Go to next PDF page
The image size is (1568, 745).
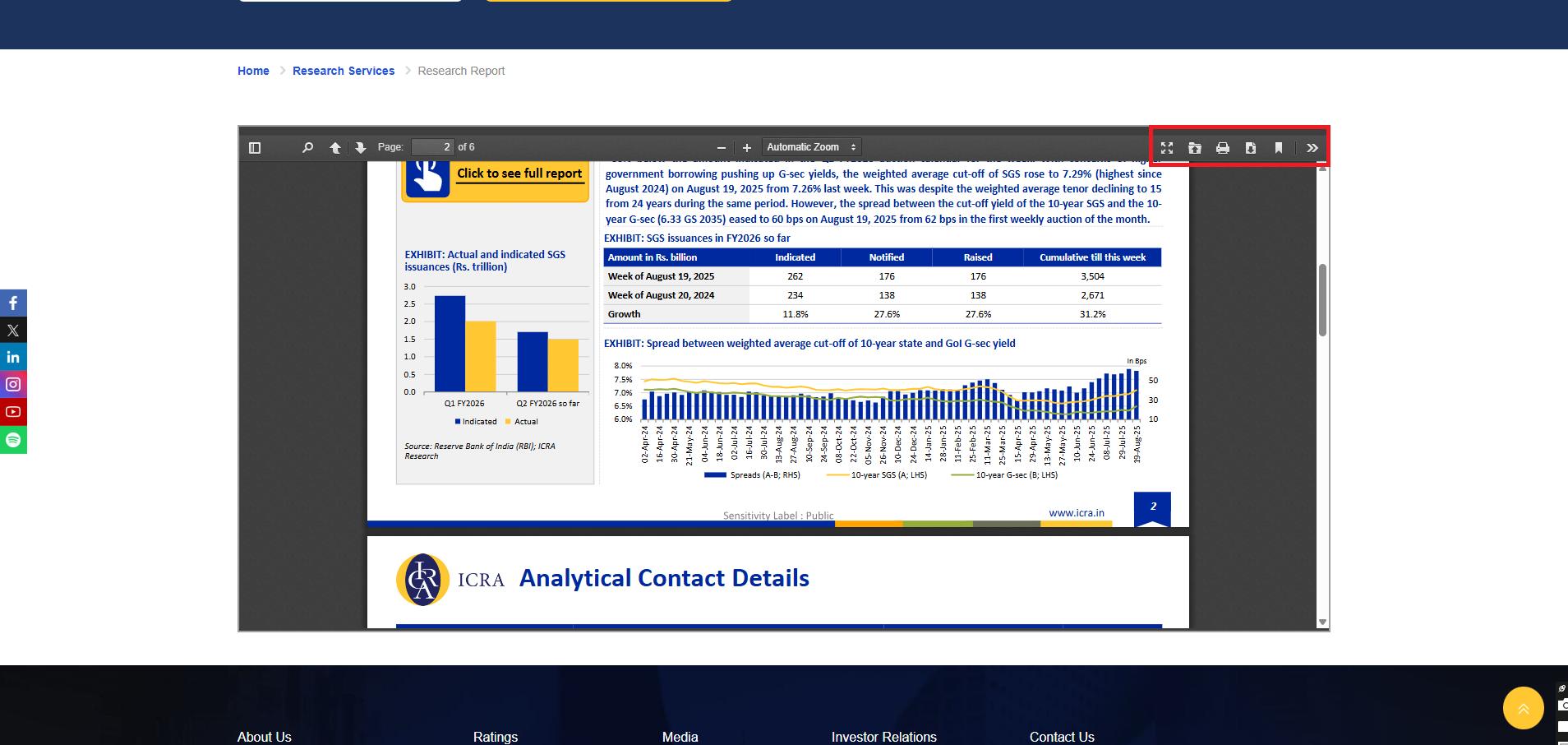click(361, 148)
